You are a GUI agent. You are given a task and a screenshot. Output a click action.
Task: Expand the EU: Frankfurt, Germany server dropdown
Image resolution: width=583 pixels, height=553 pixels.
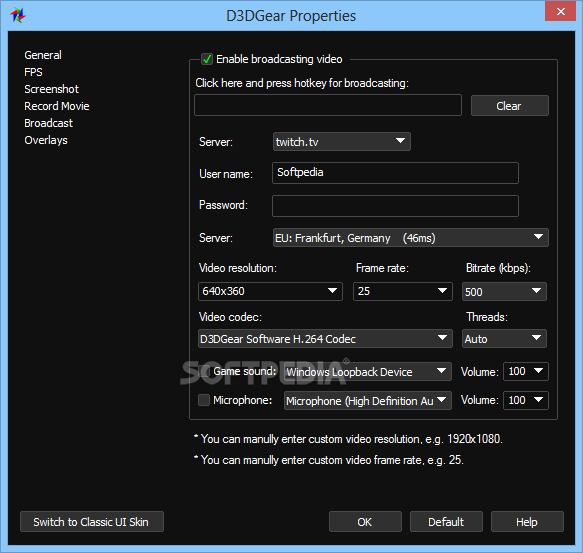point(410,238)
